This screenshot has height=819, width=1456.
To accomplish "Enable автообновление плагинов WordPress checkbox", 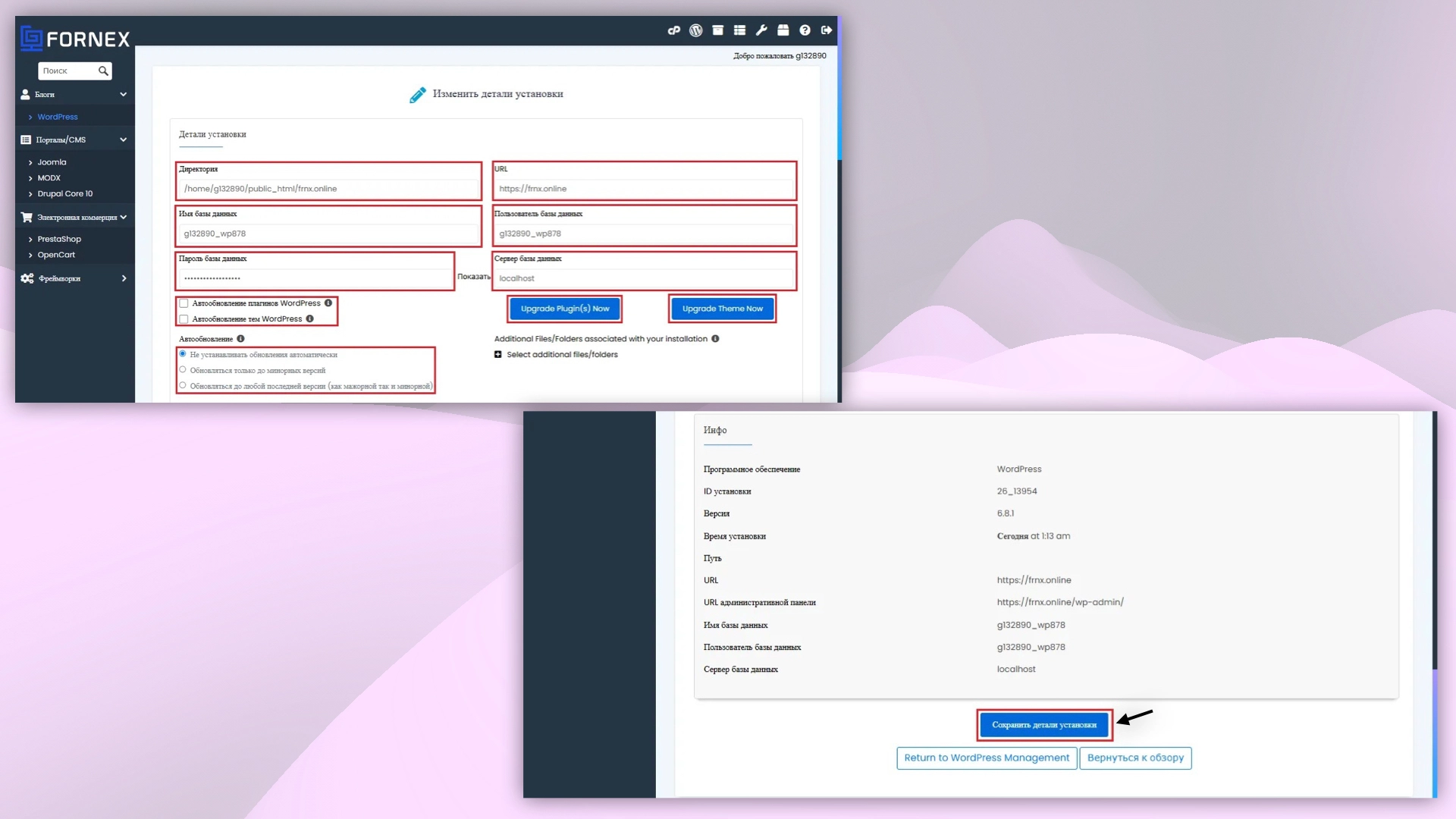I will [x=184, y=303].
